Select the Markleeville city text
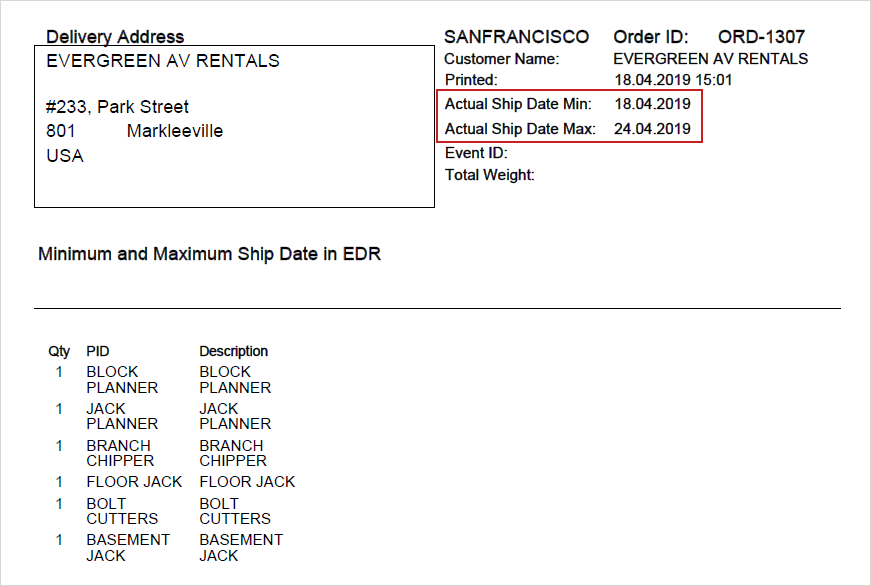Viewport: 871px width, 586px height. (x=175, y=131)
